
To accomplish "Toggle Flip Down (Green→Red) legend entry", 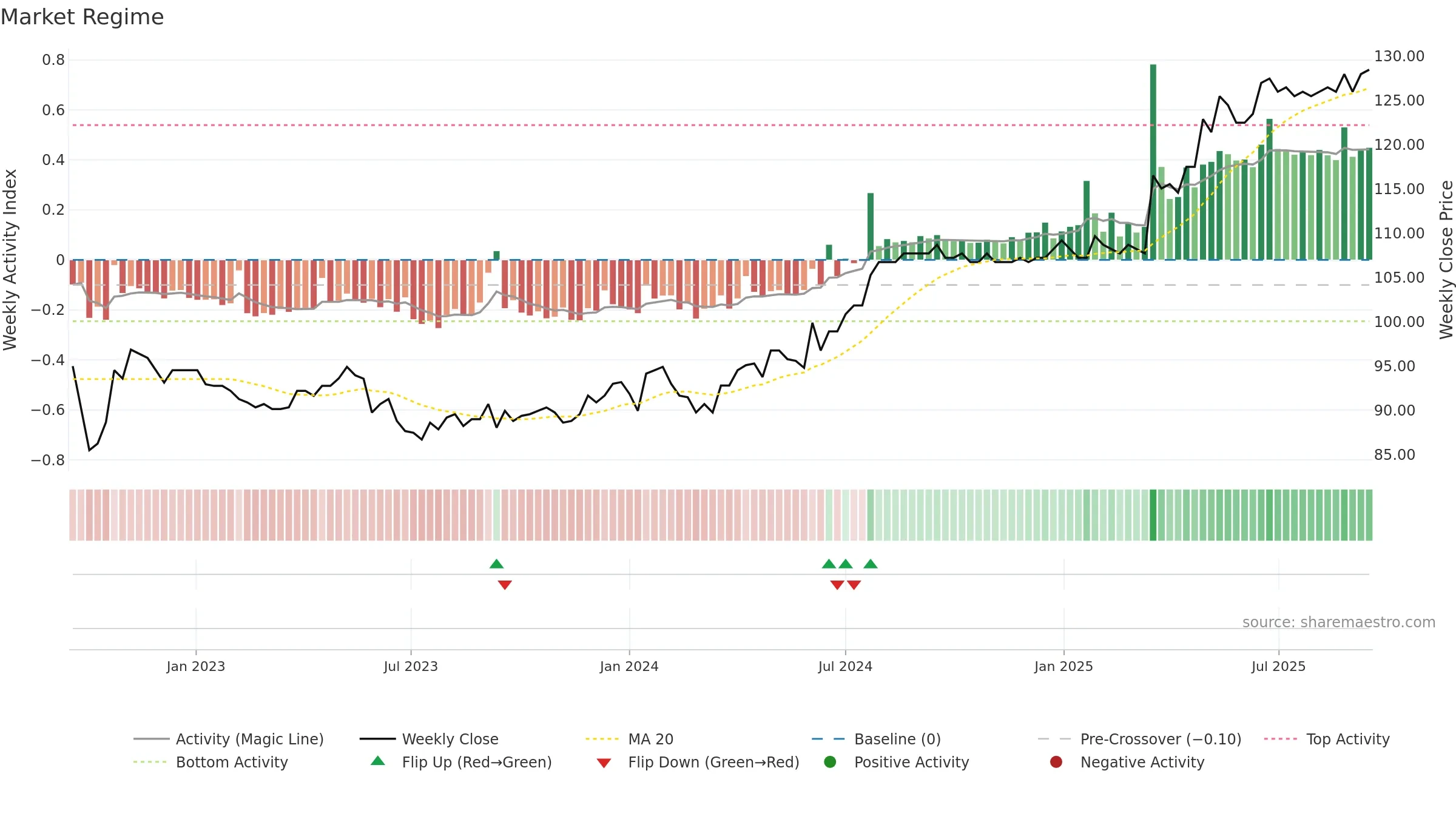I will (x=698, y=762).
